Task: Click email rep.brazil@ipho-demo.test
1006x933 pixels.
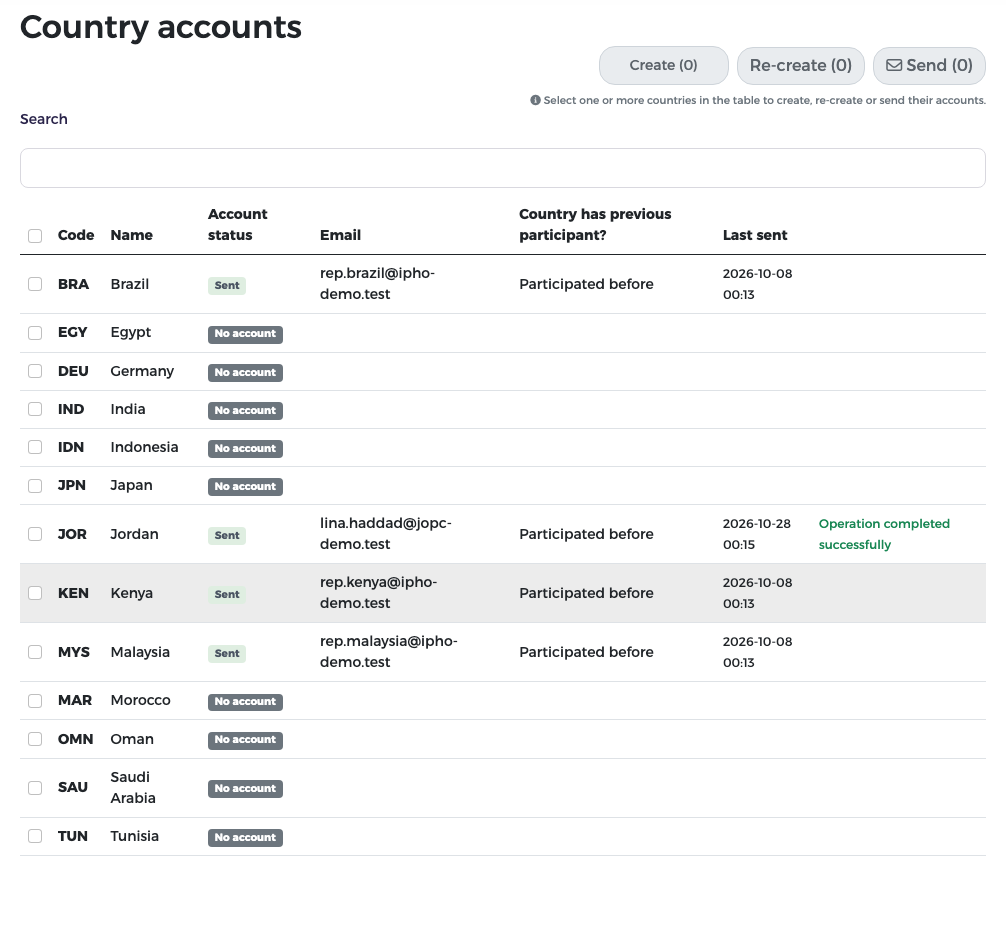Action: [377, 284]
